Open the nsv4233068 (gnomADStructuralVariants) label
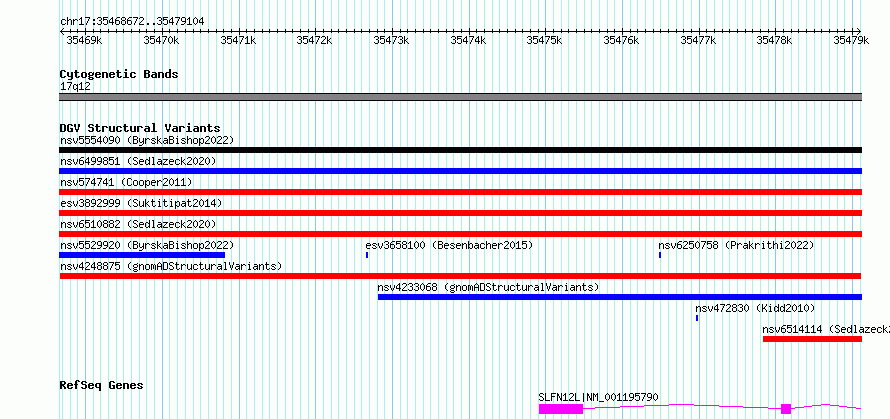 point(489,287)
